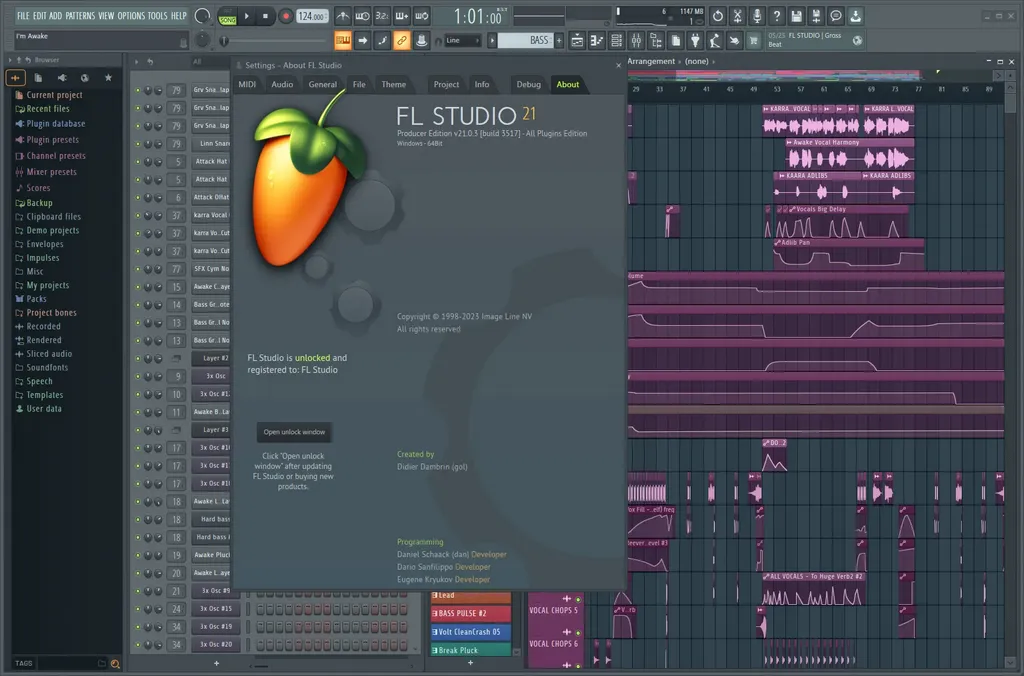Open the Piano roll view icon
Image resolution: width=1024 pixels, height=676 pixels.
coord(597,40)
